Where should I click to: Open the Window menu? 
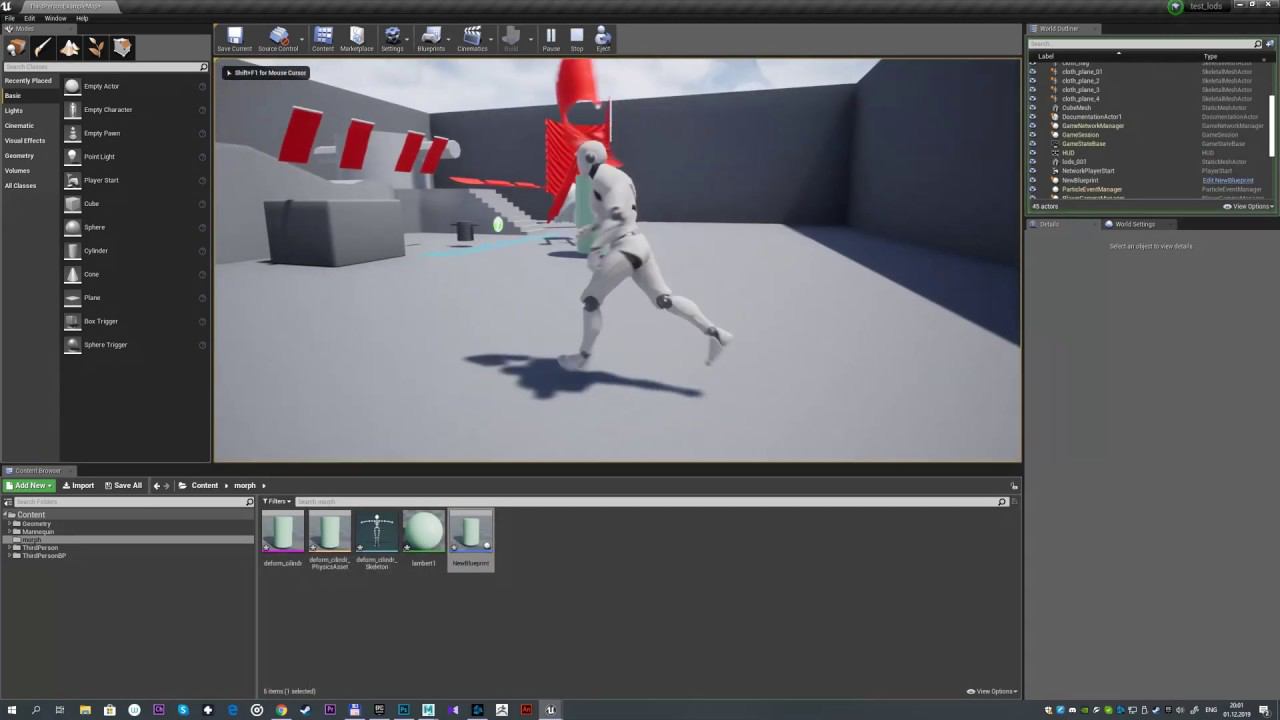pos(55,18)
